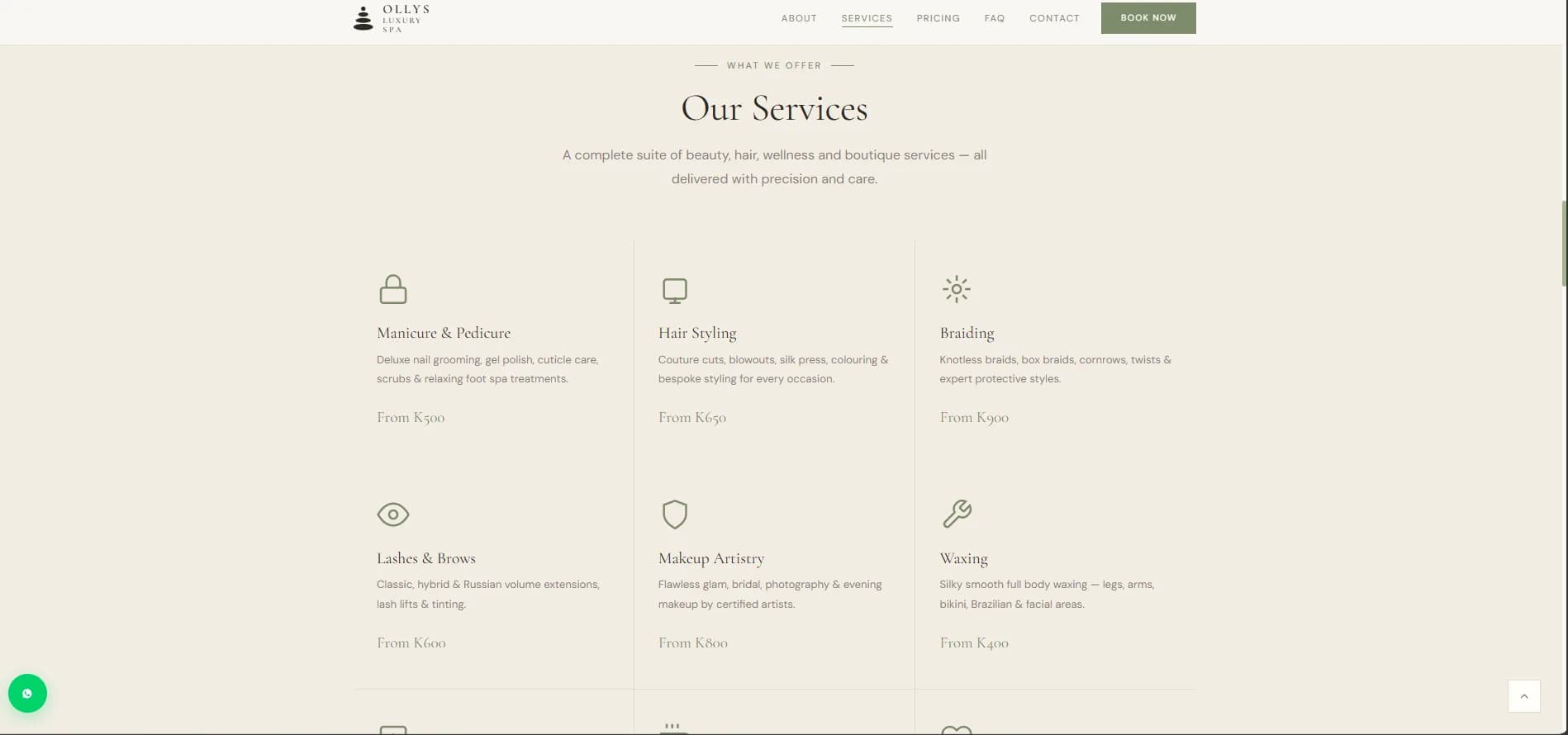Click the 'Our Services' main heading
This screenshot has height=735, width=1568.
[x=774, y=109]
